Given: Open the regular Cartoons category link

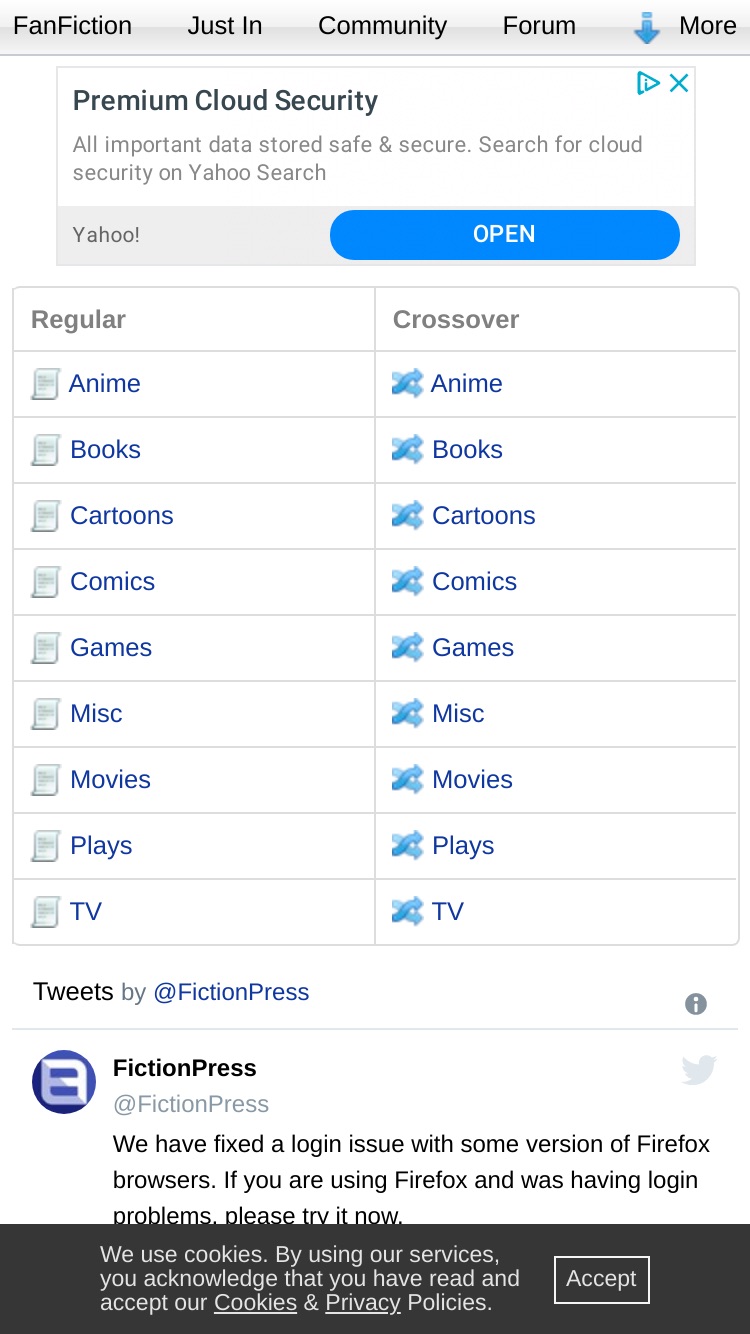Looking at the screenshot, I should click(122, 515).
